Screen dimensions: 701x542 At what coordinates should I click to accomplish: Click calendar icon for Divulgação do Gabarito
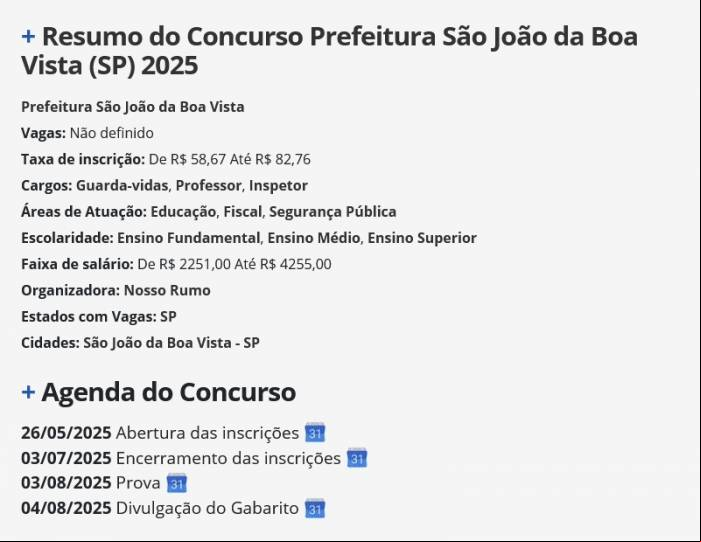click(315, 508)
